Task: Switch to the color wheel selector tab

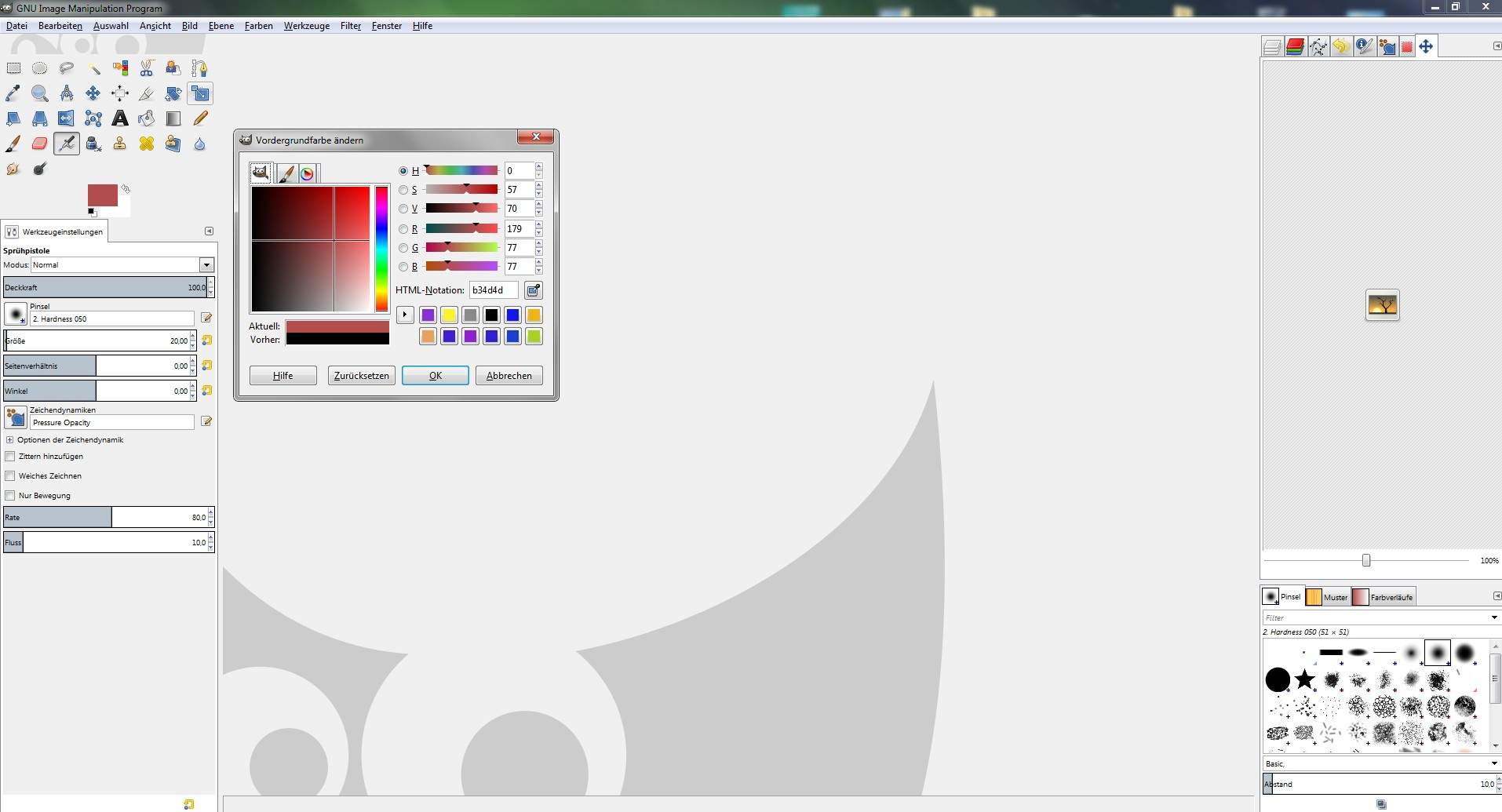Action: coord(308,173)
